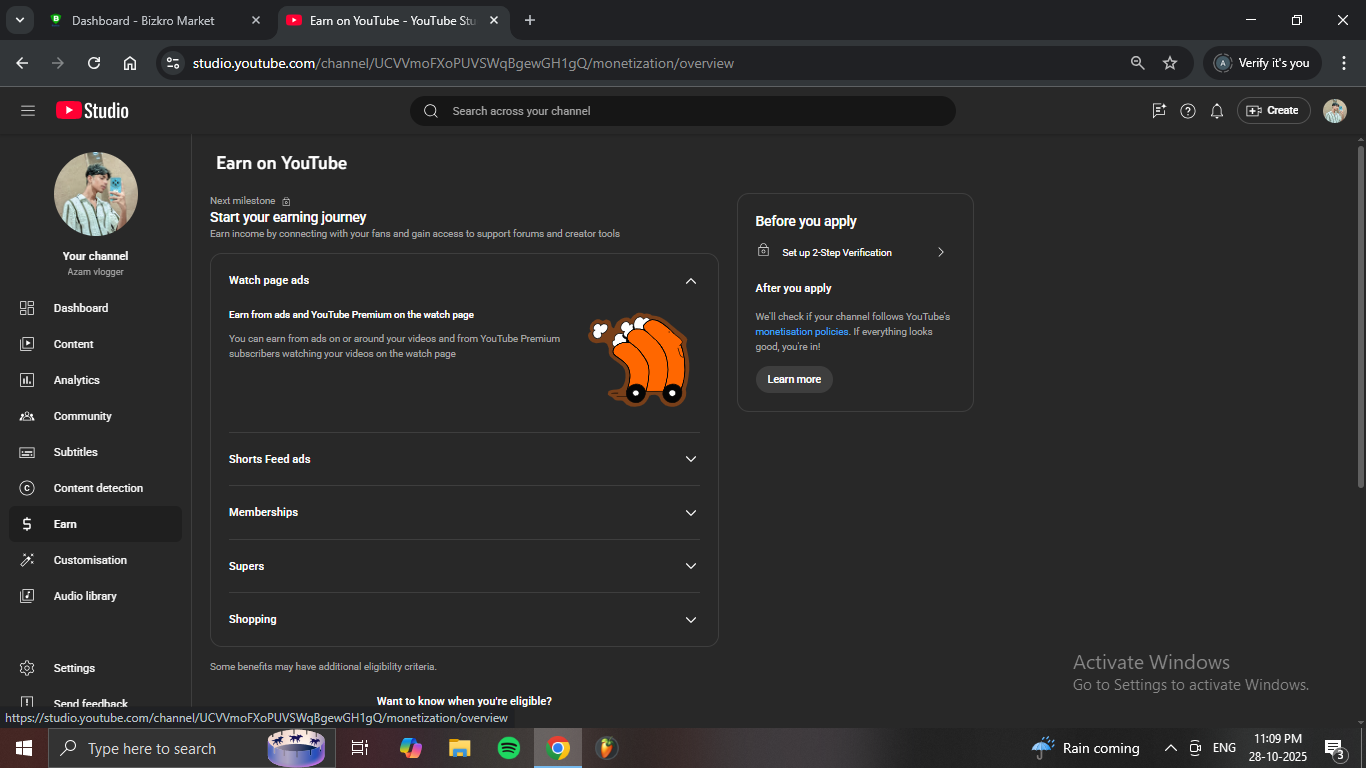1366x768 pixels.
Task: Bookmark this page with star icon
Action: pyautogui.click(x=1169, y=63)
